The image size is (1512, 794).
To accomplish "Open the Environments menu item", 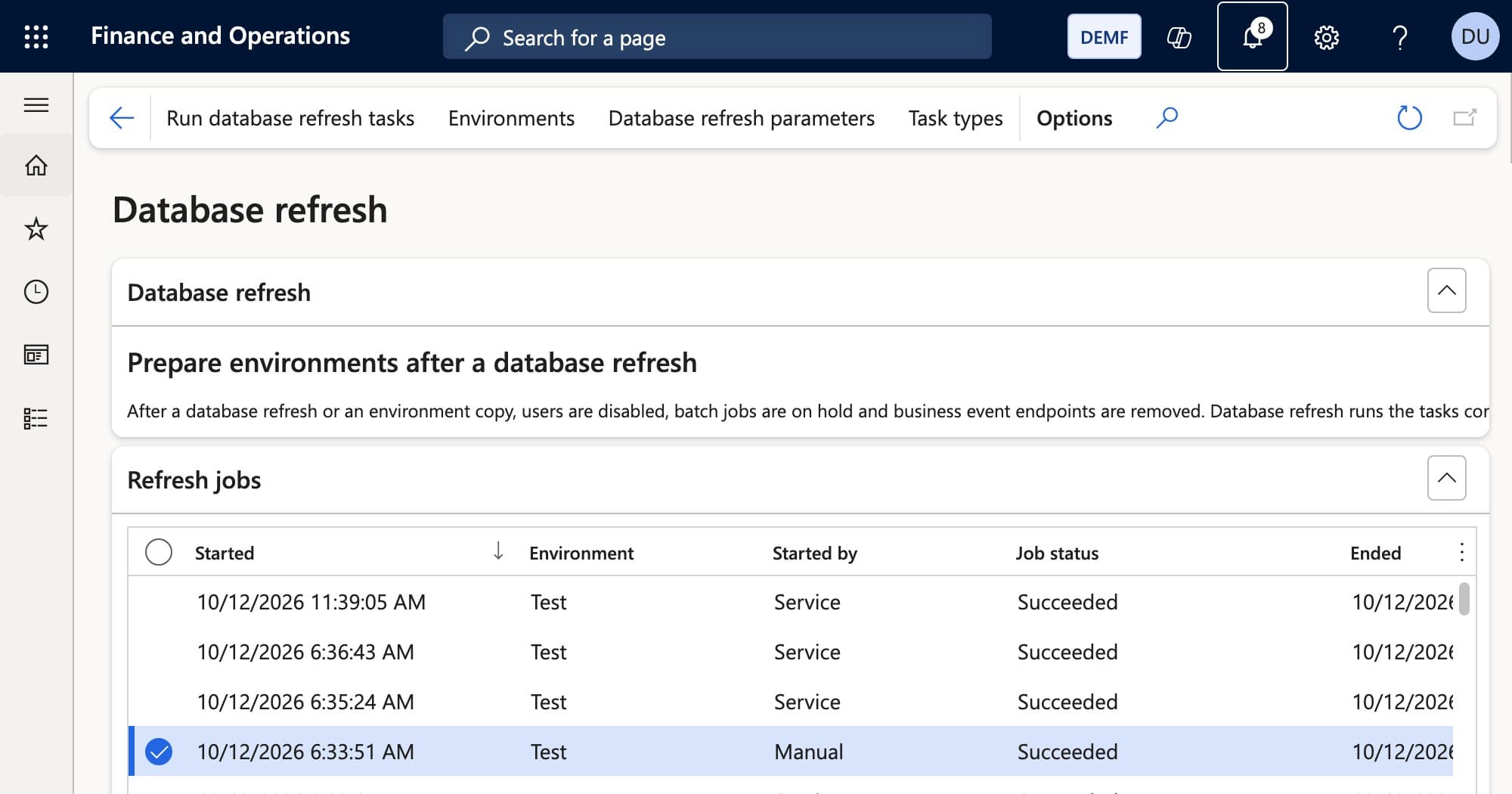I will (511, 118).
